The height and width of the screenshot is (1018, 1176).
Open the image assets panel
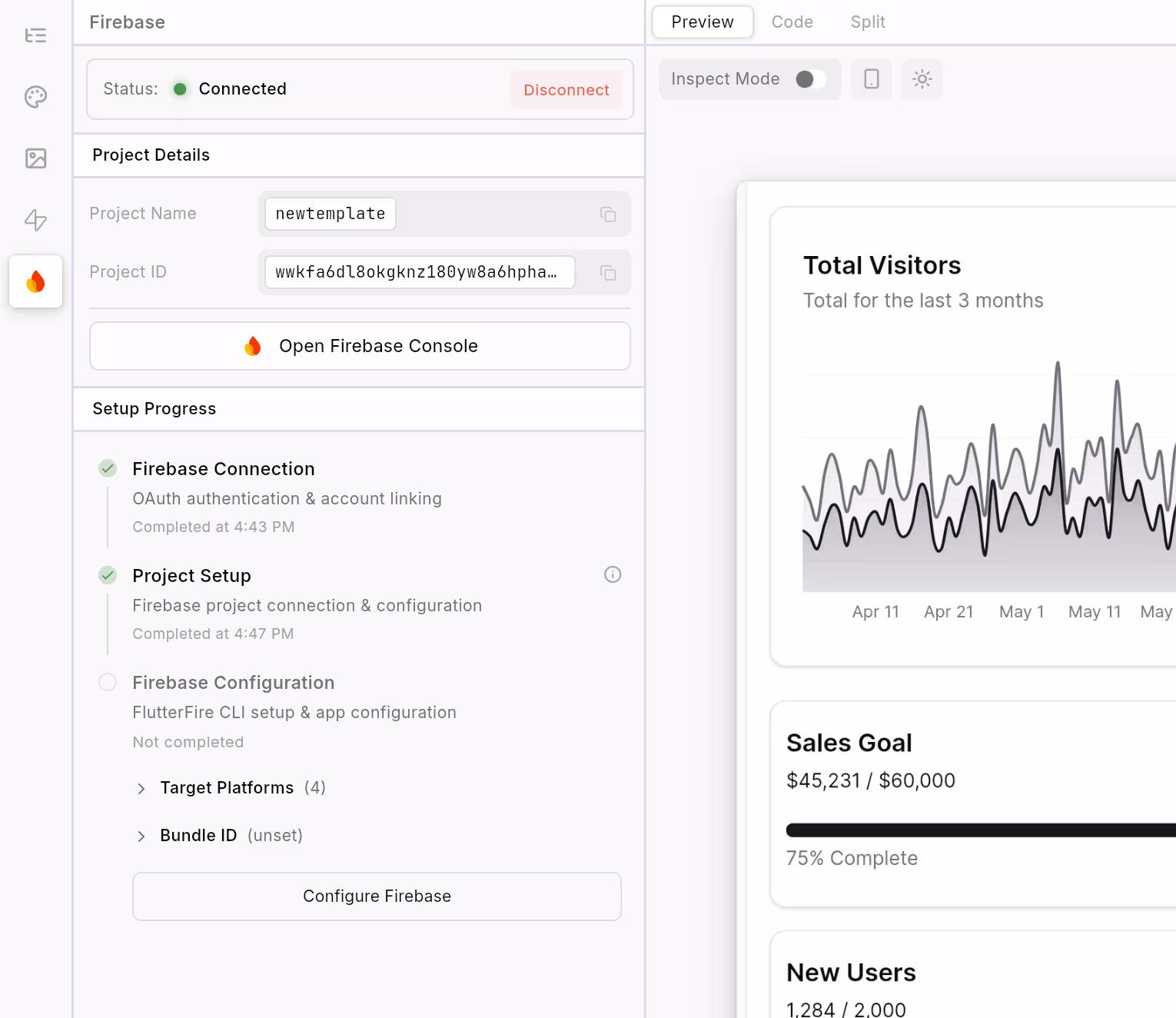35,158
